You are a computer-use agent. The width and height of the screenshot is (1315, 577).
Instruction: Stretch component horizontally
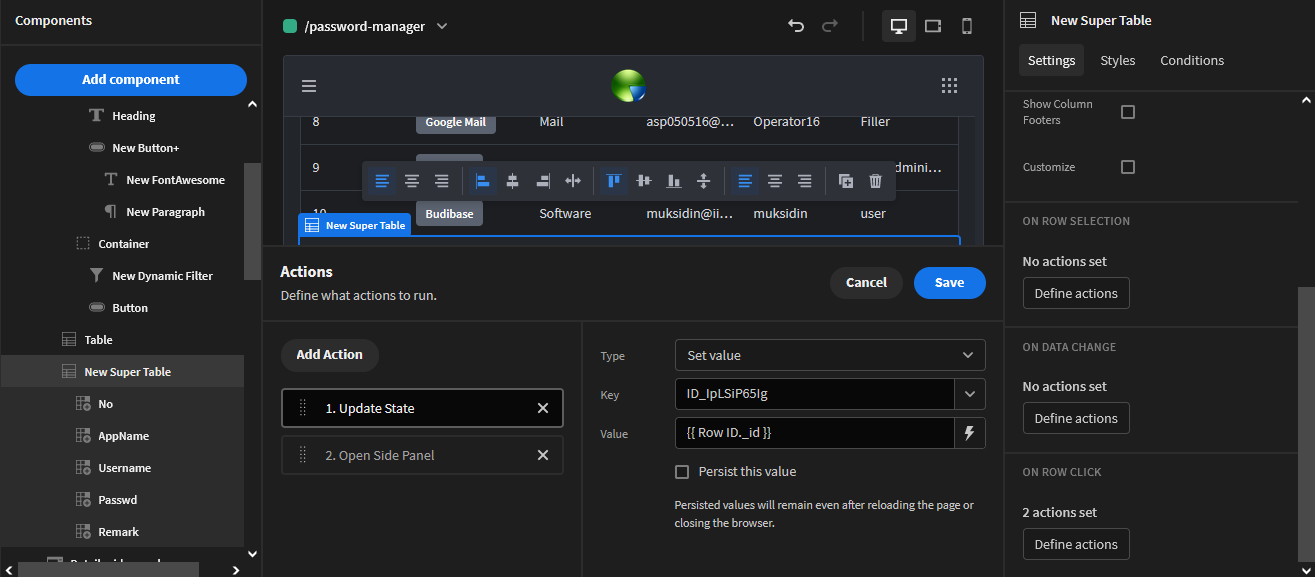573,181
